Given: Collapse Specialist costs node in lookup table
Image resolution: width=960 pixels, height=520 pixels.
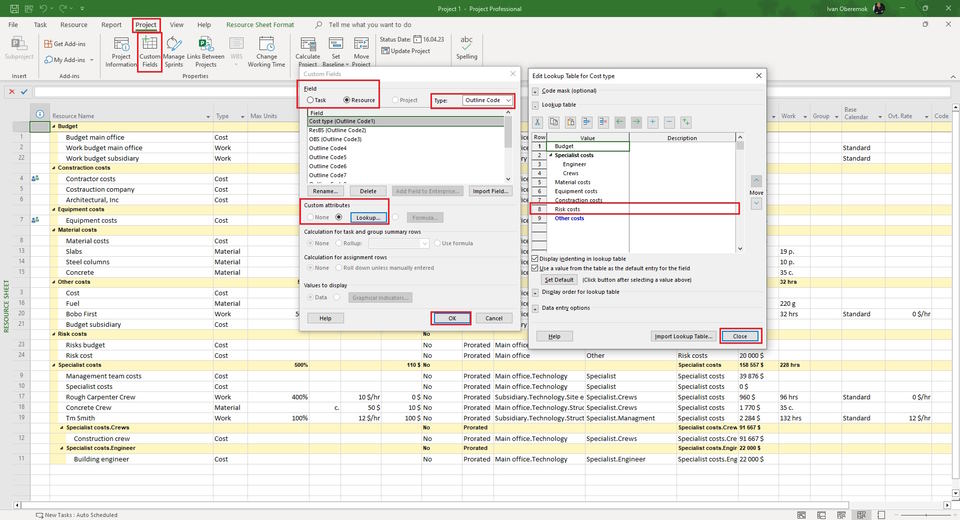Looking at the screenshot, I should 550,156.
